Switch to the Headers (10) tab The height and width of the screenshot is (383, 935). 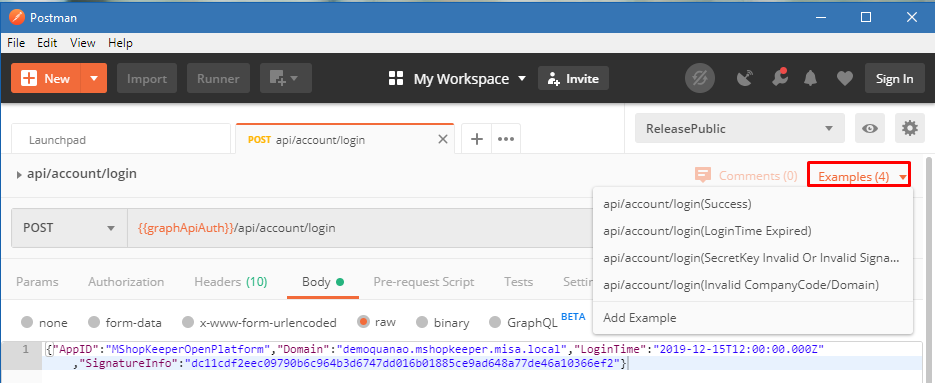coord(231,282)
